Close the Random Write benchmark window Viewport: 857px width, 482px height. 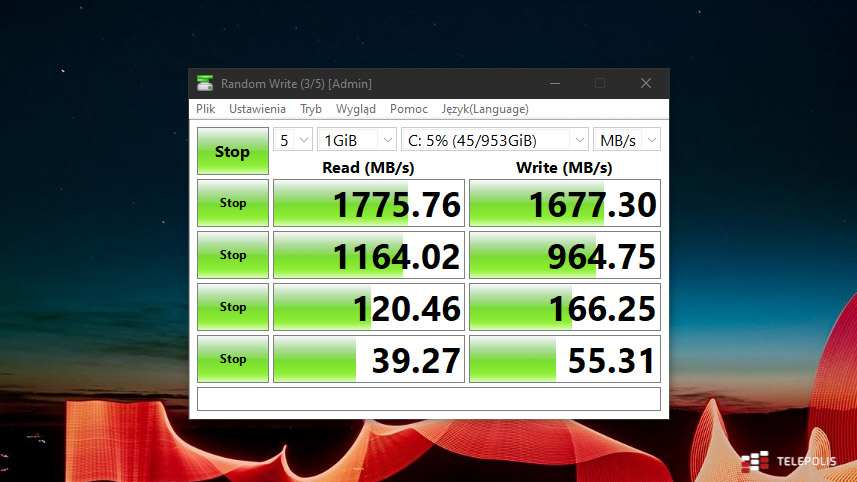tap(646, 83)
